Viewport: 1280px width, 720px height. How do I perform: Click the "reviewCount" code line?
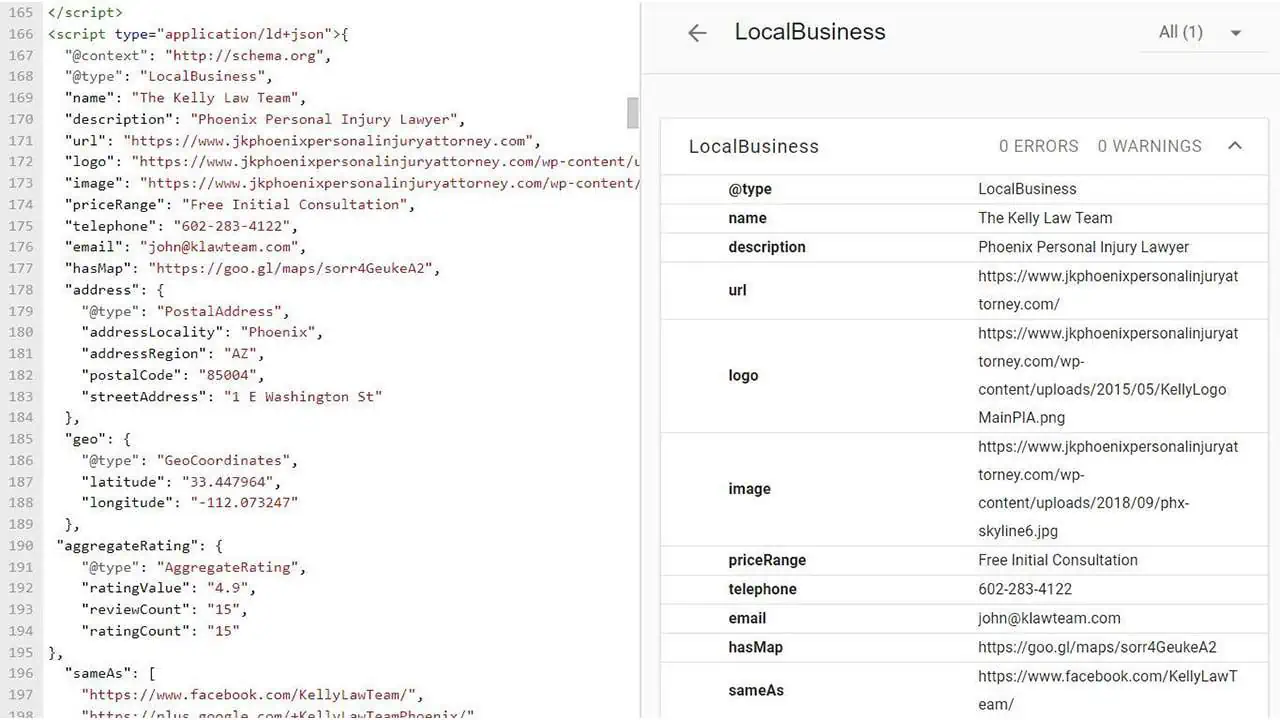click(165, 609)
